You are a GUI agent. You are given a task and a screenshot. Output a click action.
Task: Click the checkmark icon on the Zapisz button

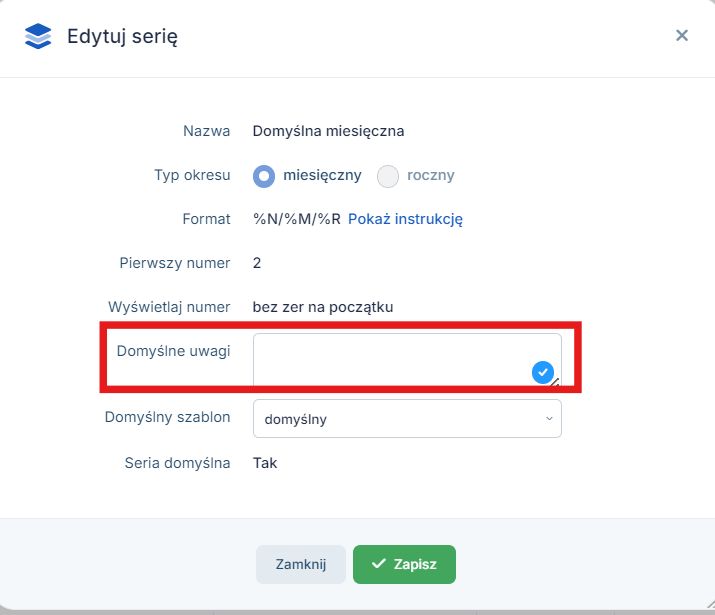pyautogui.click(x=378, y=564)
